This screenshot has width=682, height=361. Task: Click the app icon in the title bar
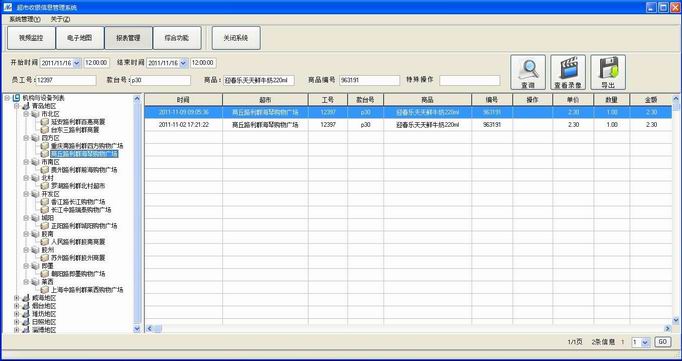tap(7, 7)
